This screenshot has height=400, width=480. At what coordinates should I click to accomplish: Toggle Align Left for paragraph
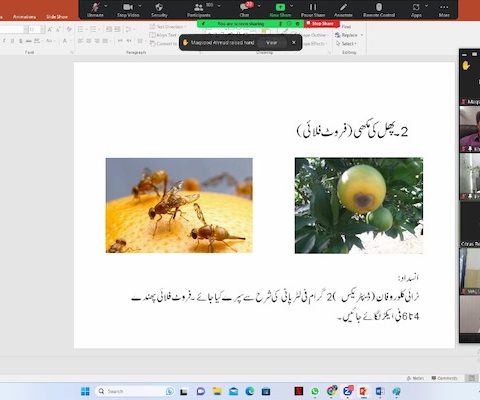coord(80,41)
